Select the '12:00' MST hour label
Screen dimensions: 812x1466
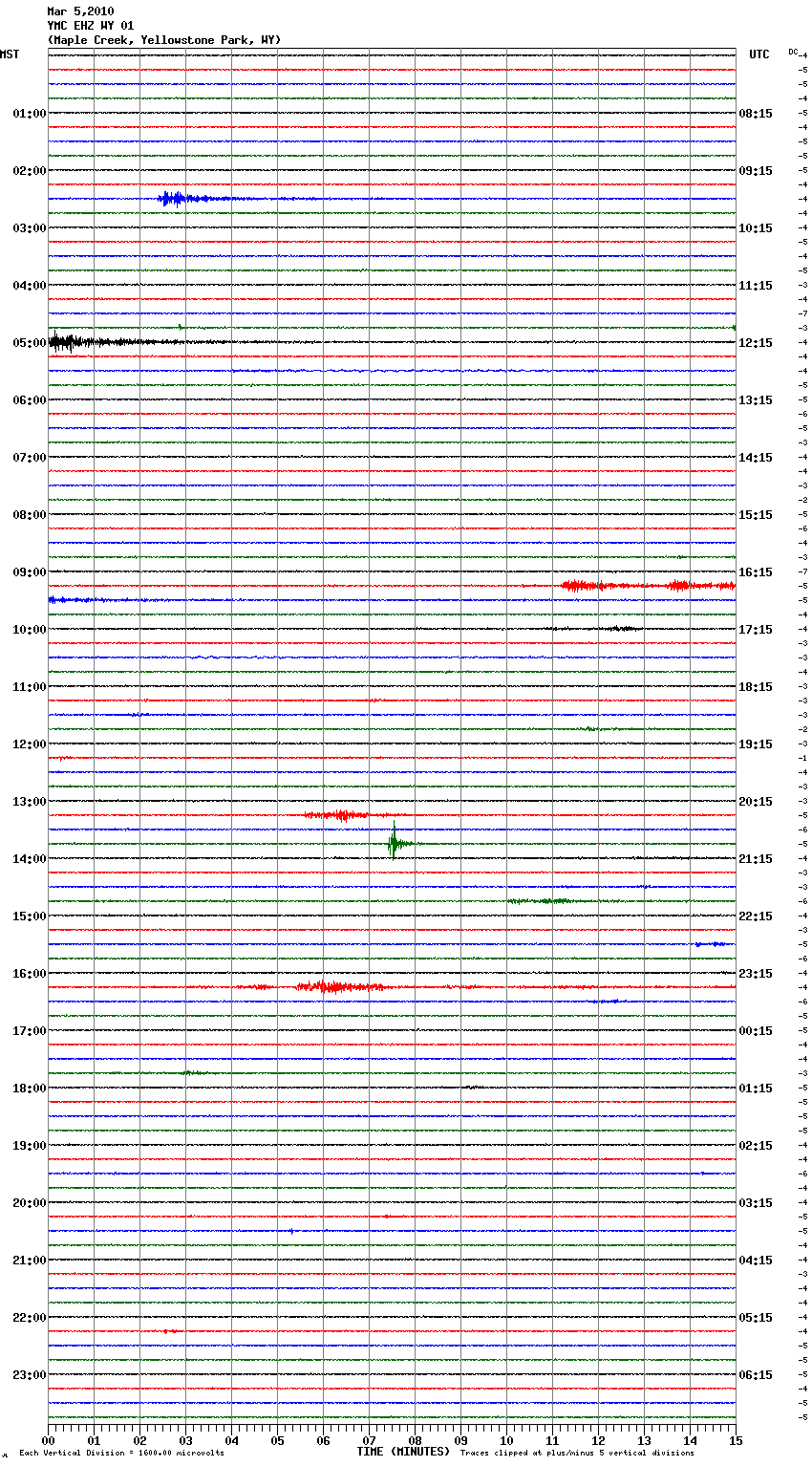coord(30,744)
